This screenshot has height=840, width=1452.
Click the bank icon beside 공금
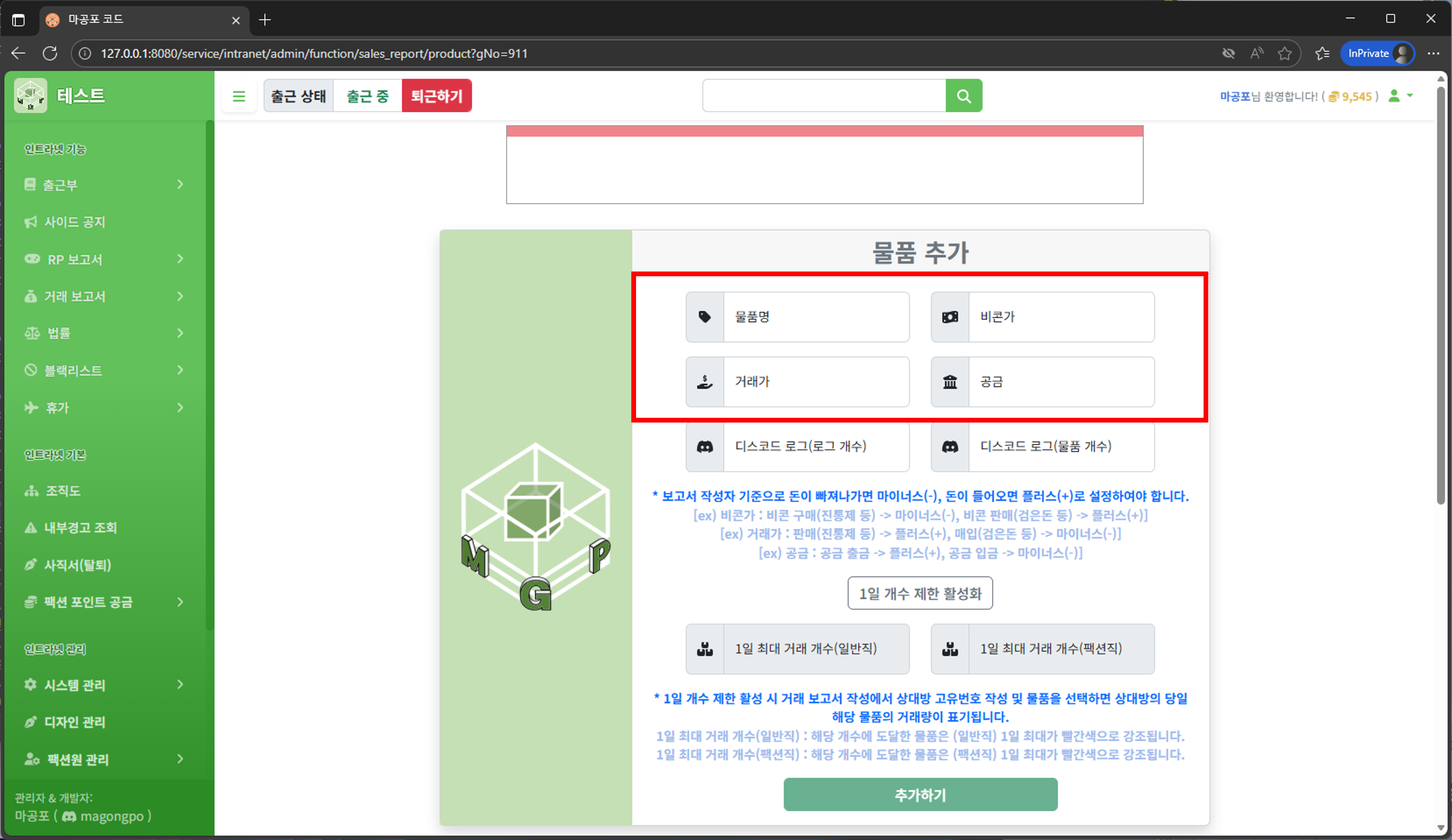[950, 381]
